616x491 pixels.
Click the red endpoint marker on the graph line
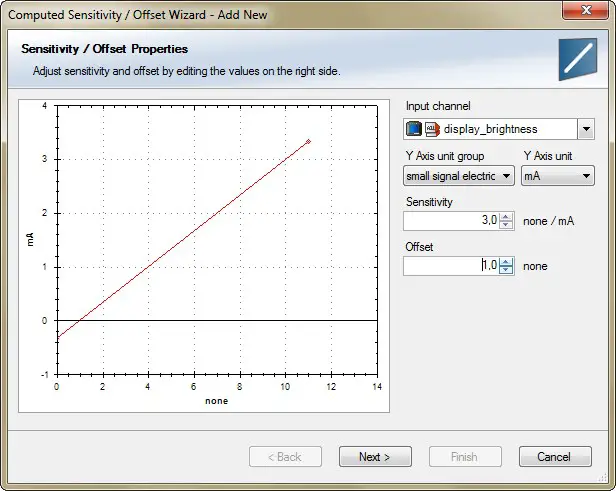pos(308,141)
